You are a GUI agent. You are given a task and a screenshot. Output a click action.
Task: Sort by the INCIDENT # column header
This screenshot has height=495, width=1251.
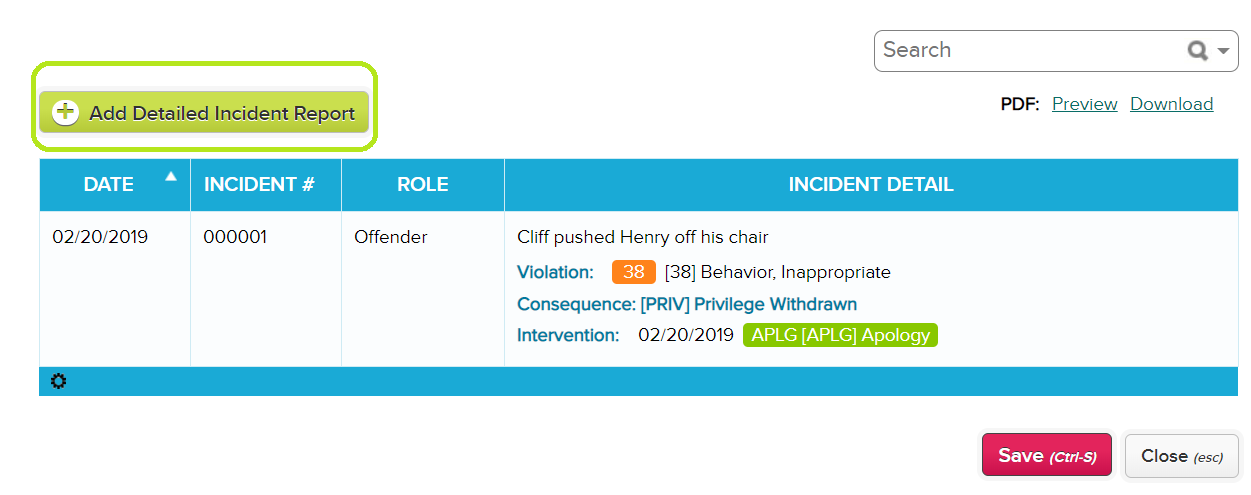click(x=259, y=184)
